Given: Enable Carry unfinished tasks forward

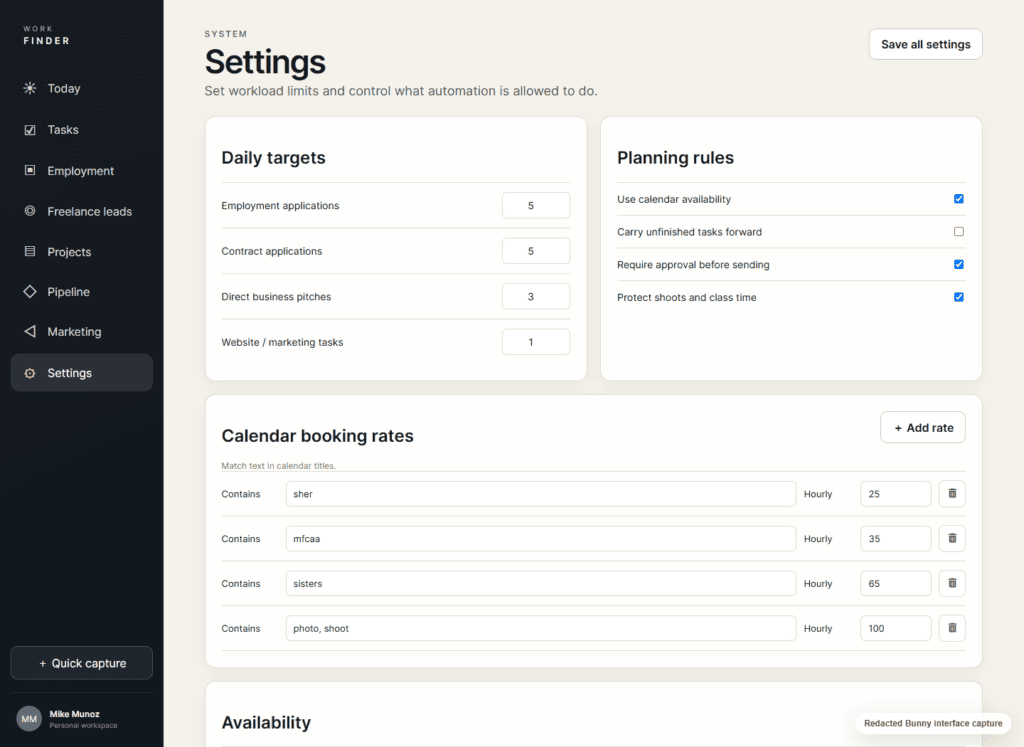Looking at the screenshot, I should (x=959, y=232).
